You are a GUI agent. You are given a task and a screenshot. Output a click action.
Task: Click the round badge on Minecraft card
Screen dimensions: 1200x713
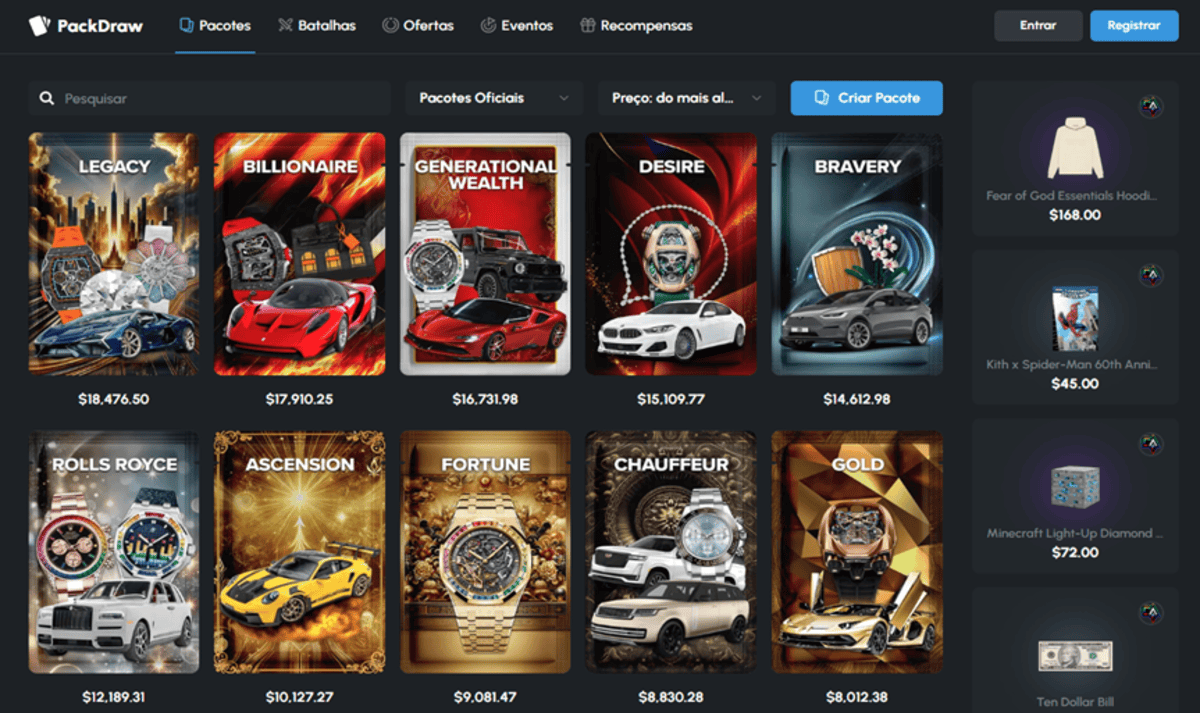pos(1150,443)
